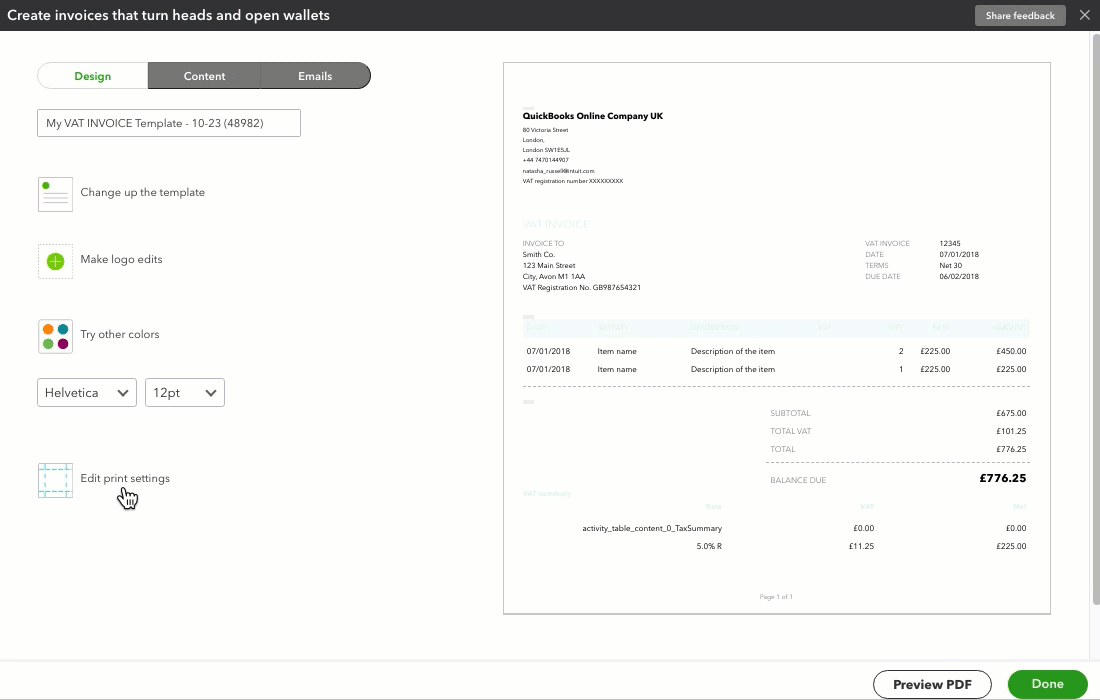Click invoice number 12345 in preview
This screenshot has width=1100, height=700.
(950, 243)
